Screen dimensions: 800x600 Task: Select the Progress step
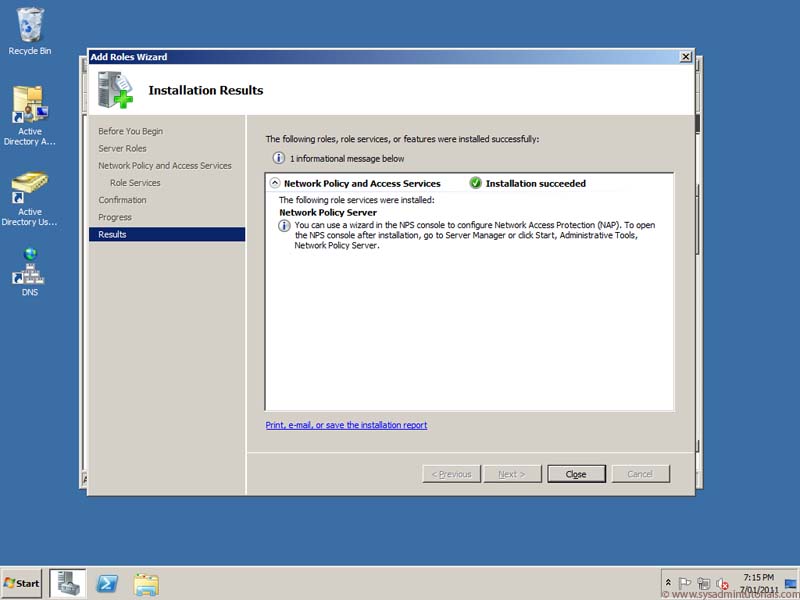pyautogui.click(x=115, y=217)
